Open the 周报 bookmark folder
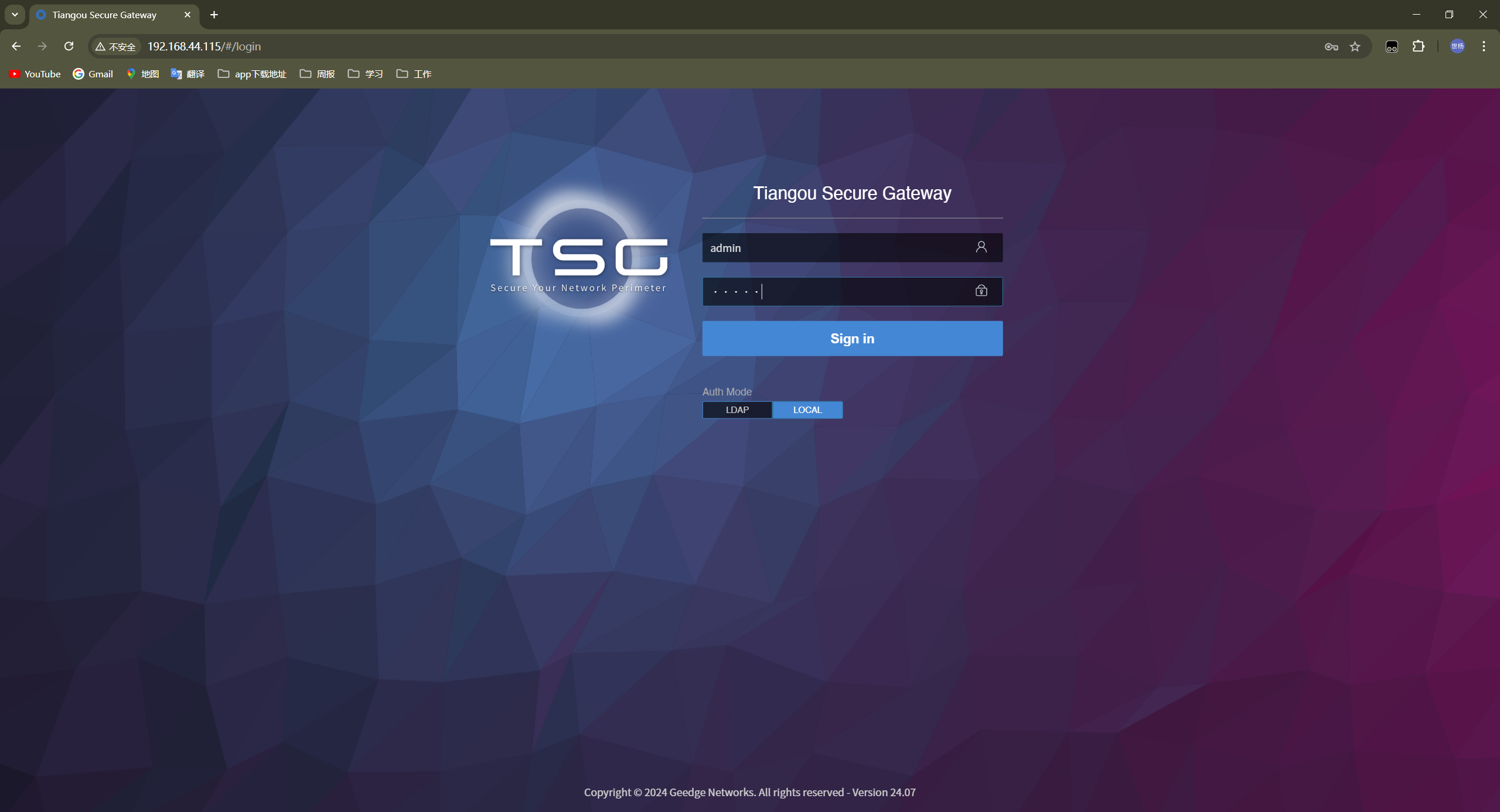The image size is (1500, 812). coord(317,74)
